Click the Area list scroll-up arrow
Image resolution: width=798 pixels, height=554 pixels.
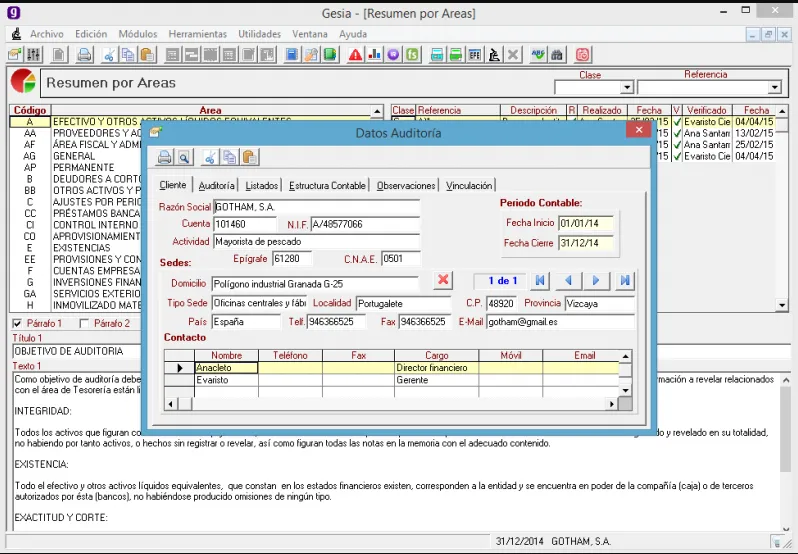coord(377,111)
